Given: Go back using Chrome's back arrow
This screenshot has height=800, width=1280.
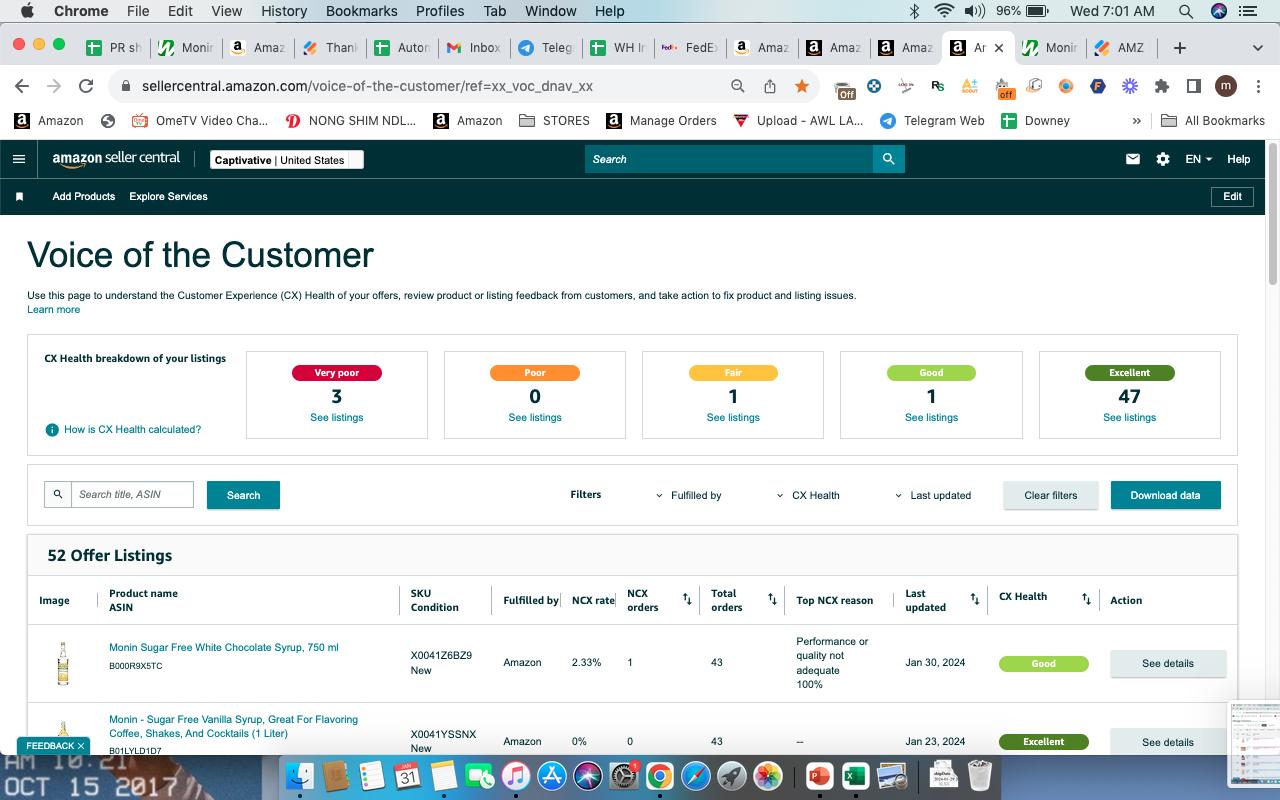Looking at the screenshot, I should pos(22,86).
